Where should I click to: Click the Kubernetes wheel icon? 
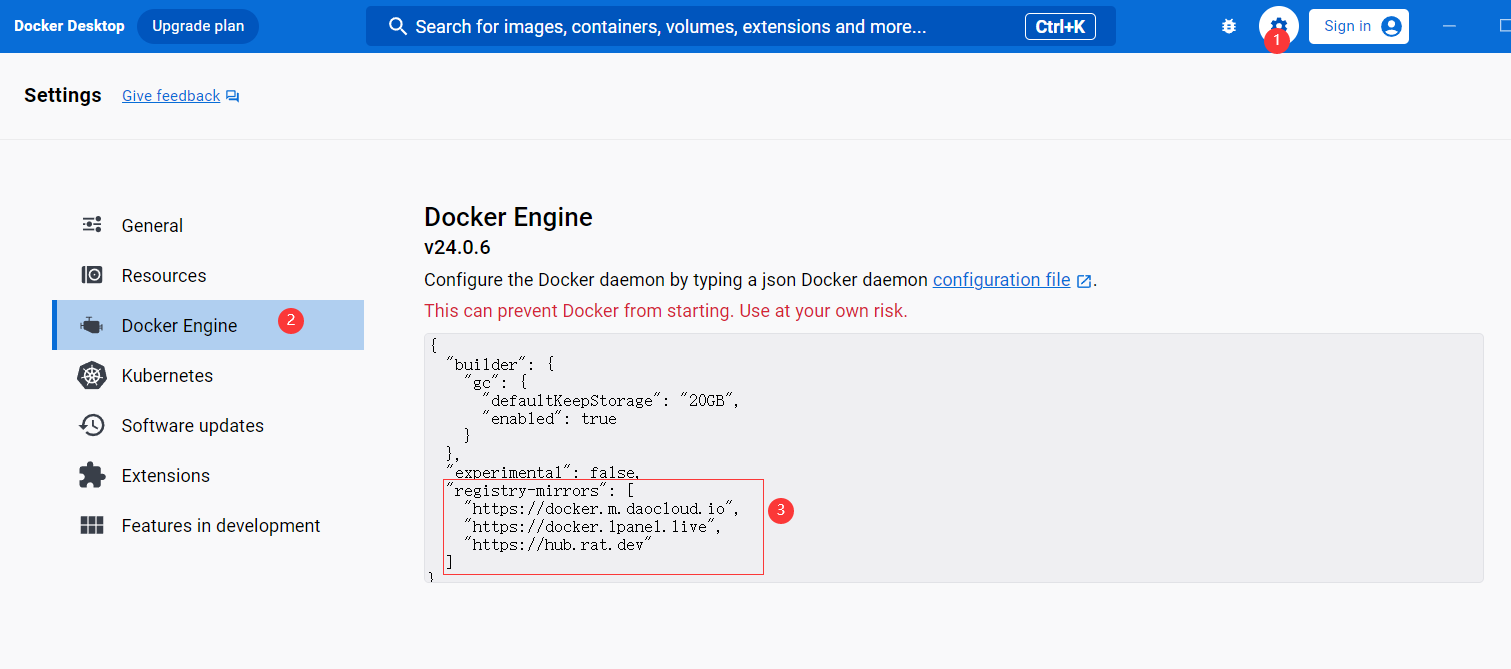coord(92,375)
